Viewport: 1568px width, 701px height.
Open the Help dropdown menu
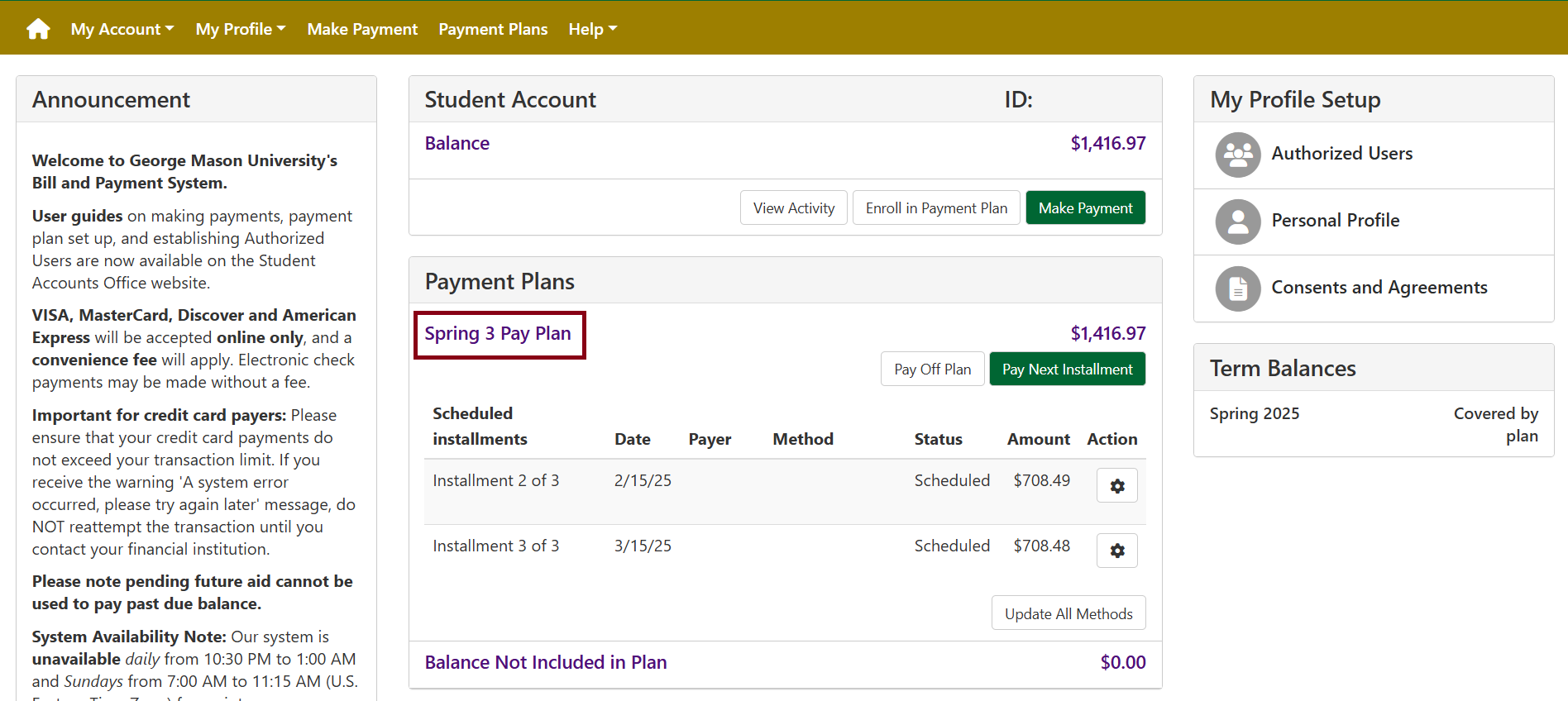[592, 29]
